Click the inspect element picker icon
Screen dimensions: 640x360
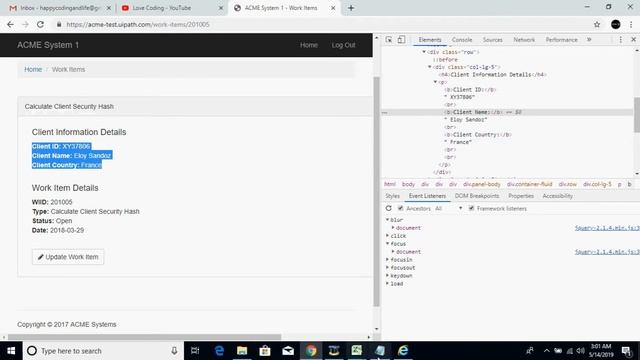tap(389, 40)
